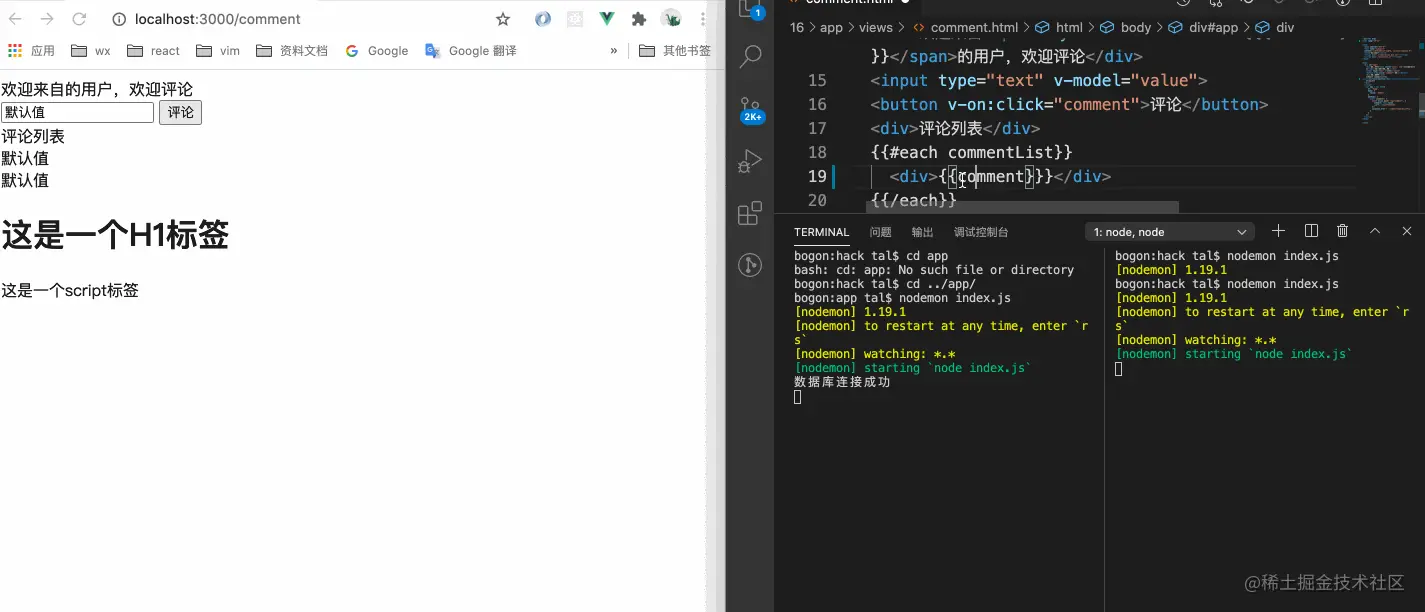Switch to the 输出 tab in the panel
Viewport: 1425px width, 612px height.
pyautogui.click(x=921, y=231)
